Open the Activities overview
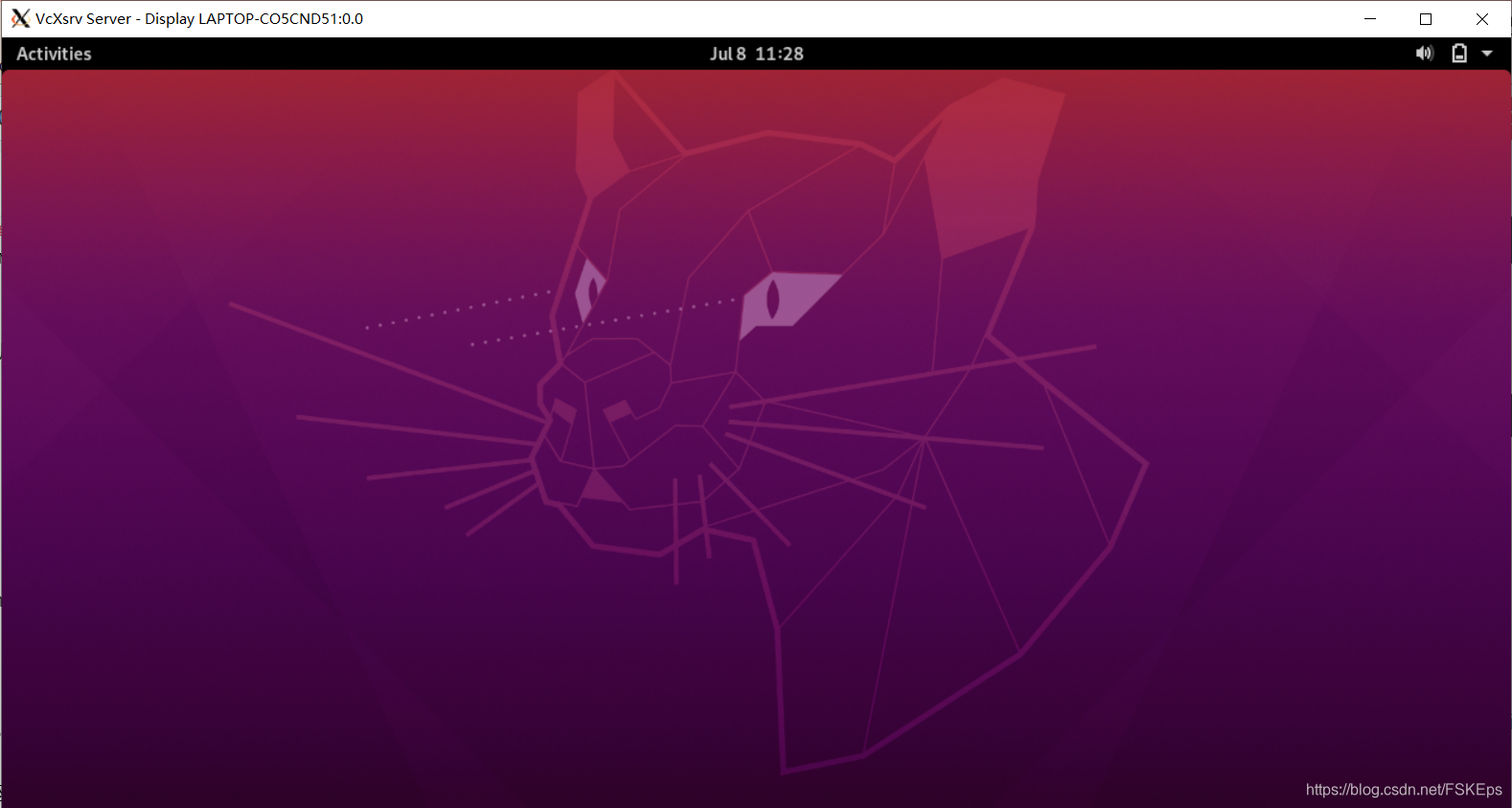Screen dimensions: 1512x808 click(54, 54)
